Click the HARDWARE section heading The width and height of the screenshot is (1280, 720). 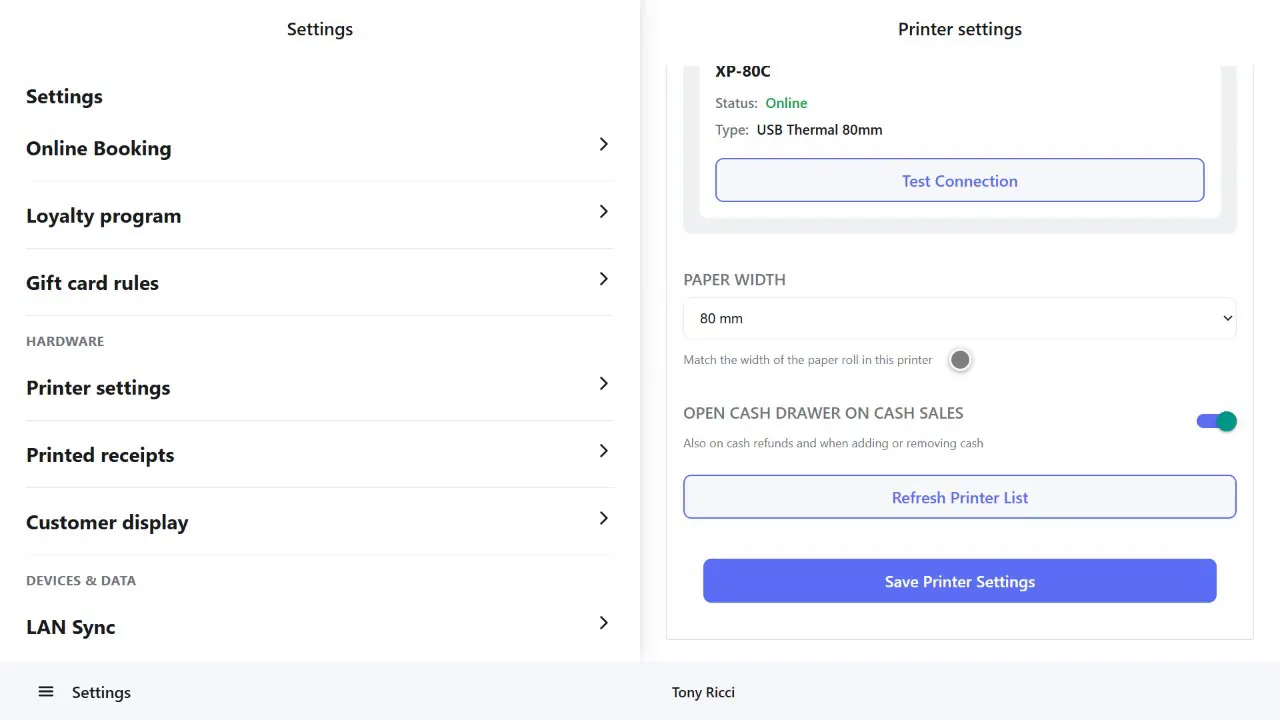[x=65, y=341]
